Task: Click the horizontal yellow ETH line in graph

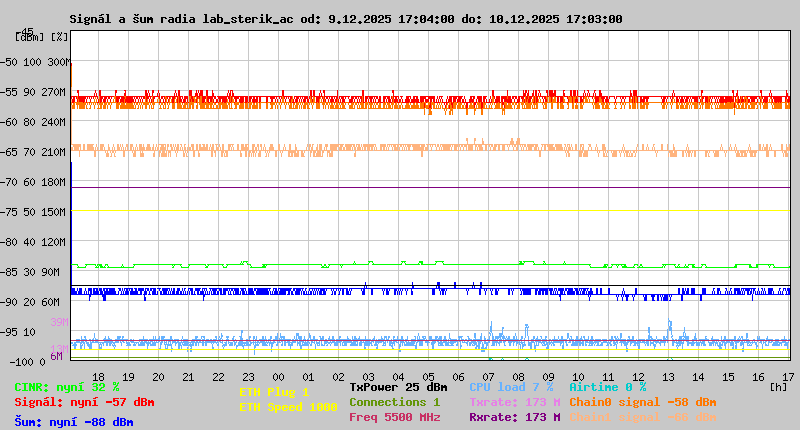Action: click(430, 210)
